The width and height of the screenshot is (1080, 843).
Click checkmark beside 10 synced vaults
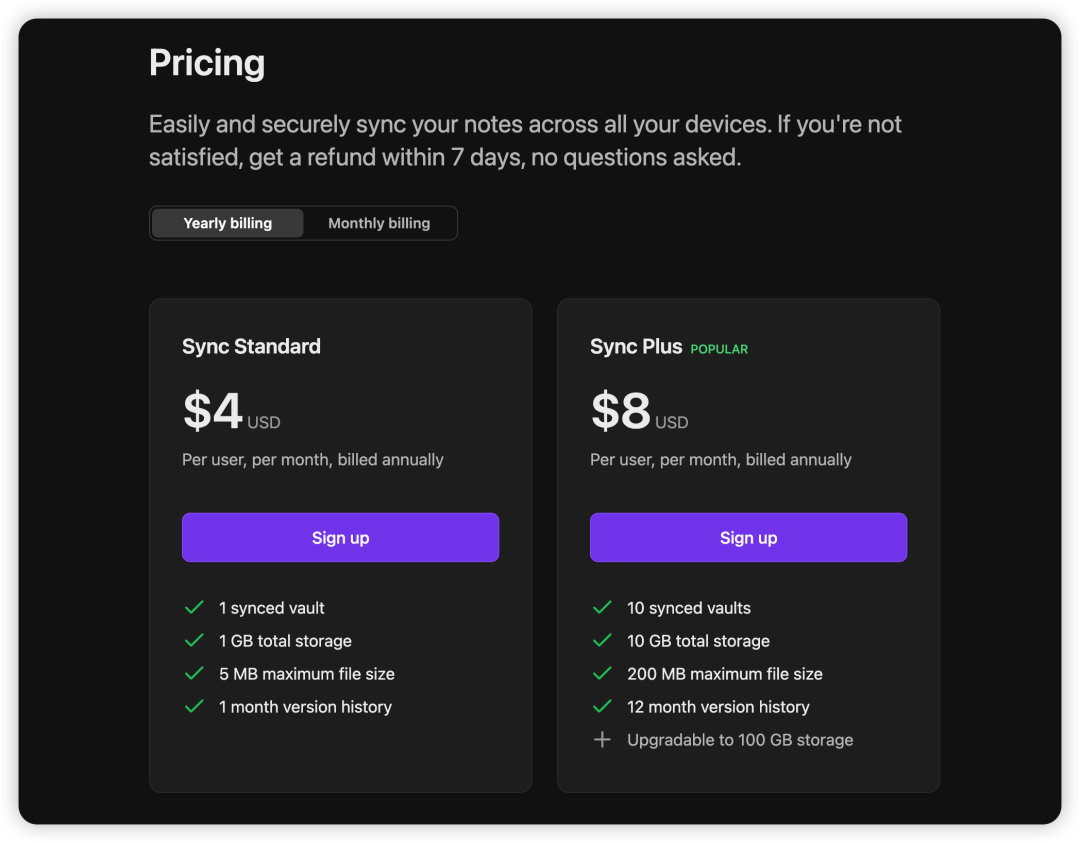tap(602, 608)
